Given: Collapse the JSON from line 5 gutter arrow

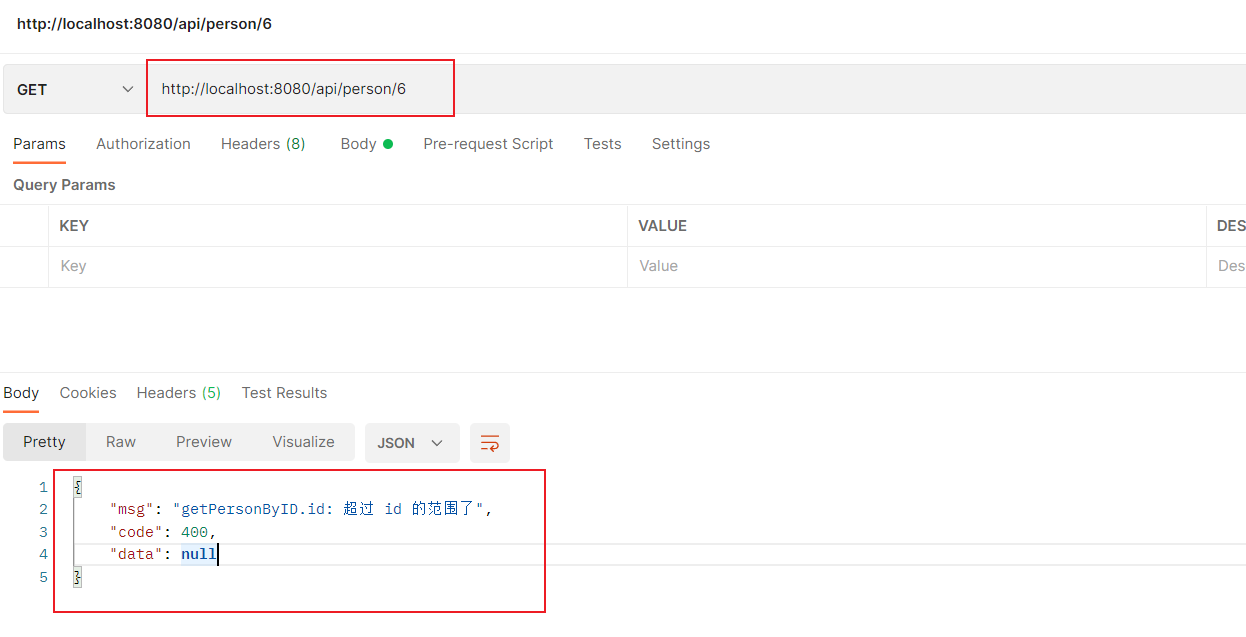Looking at the screenshot, I should 77,576.
